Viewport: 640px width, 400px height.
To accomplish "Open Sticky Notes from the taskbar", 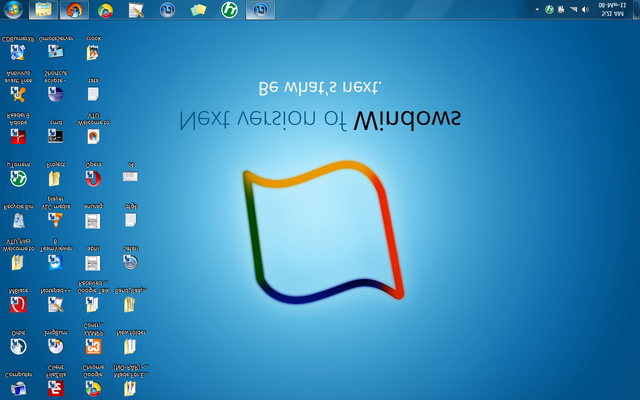I will click(198, 10).
